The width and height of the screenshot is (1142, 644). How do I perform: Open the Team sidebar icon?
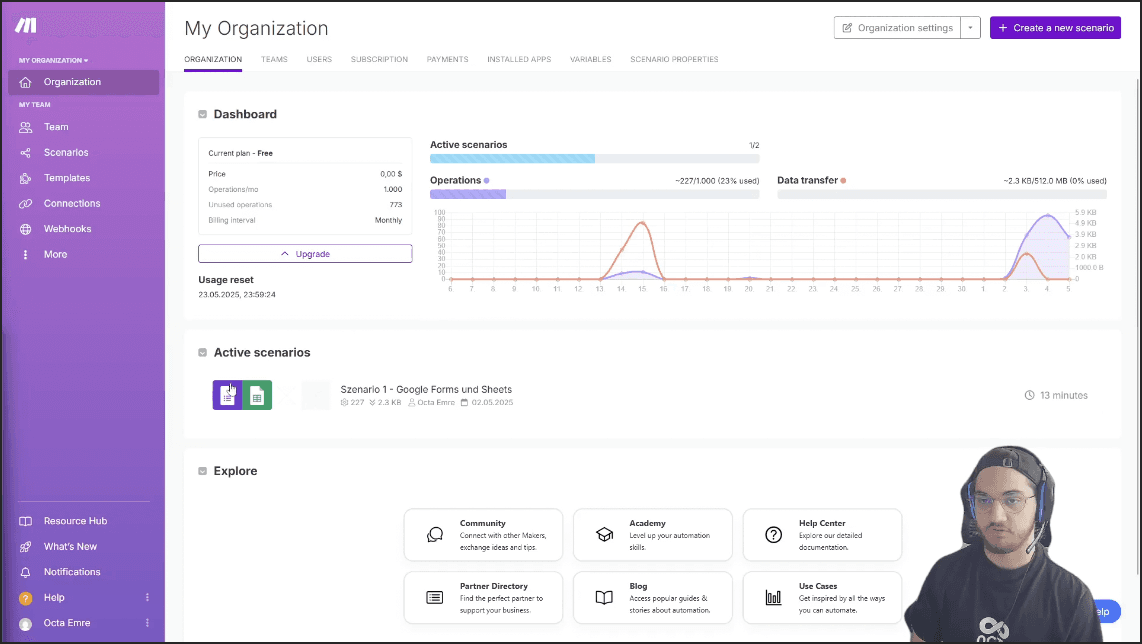tap(25, 127)
